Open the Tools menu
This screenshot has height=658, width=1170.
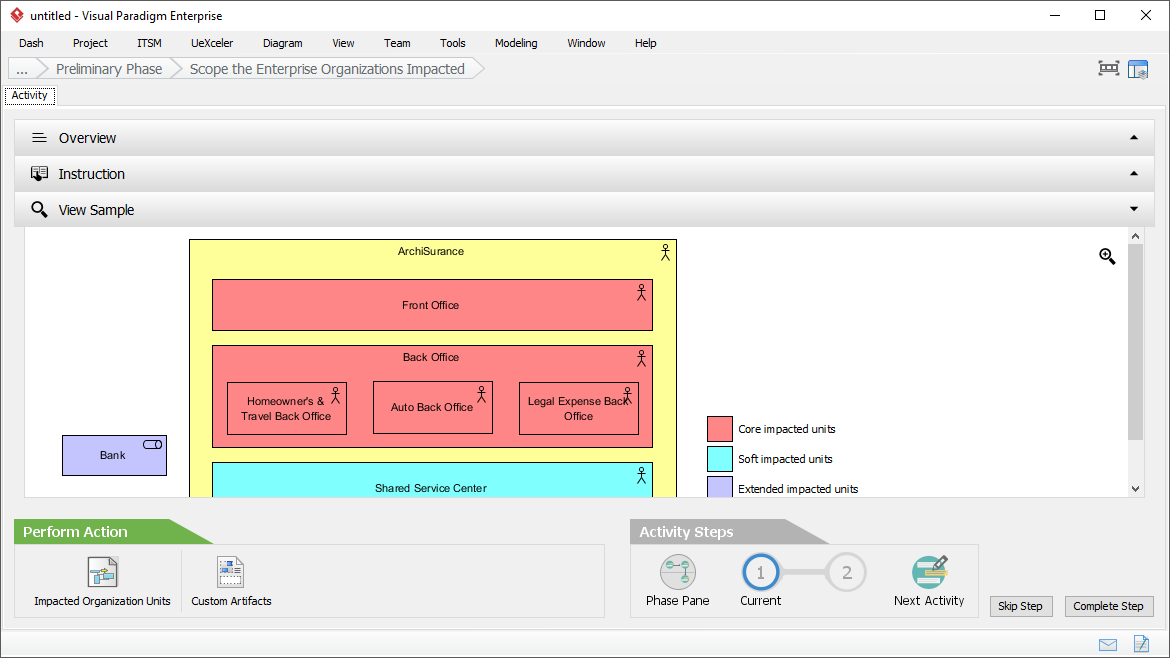point(452,43)
